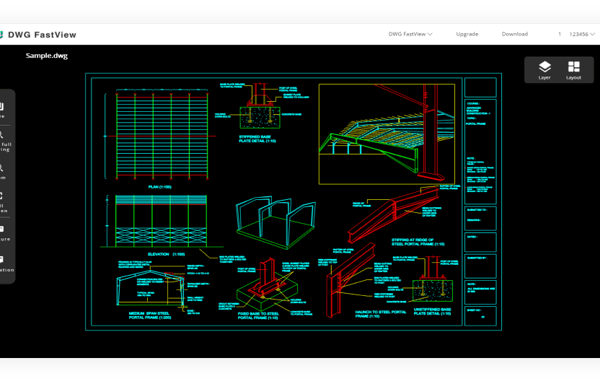Click the STIFFENED BASE PLATE DETAIL title
The width and height of the screenshot is (600, 384).
tap(257, 139)
